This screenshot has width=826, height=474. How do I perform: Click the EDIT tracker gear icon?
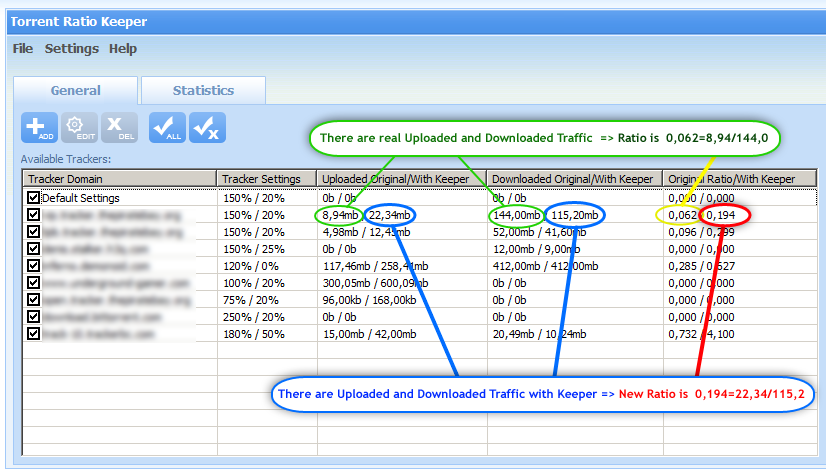pos(80,127)
